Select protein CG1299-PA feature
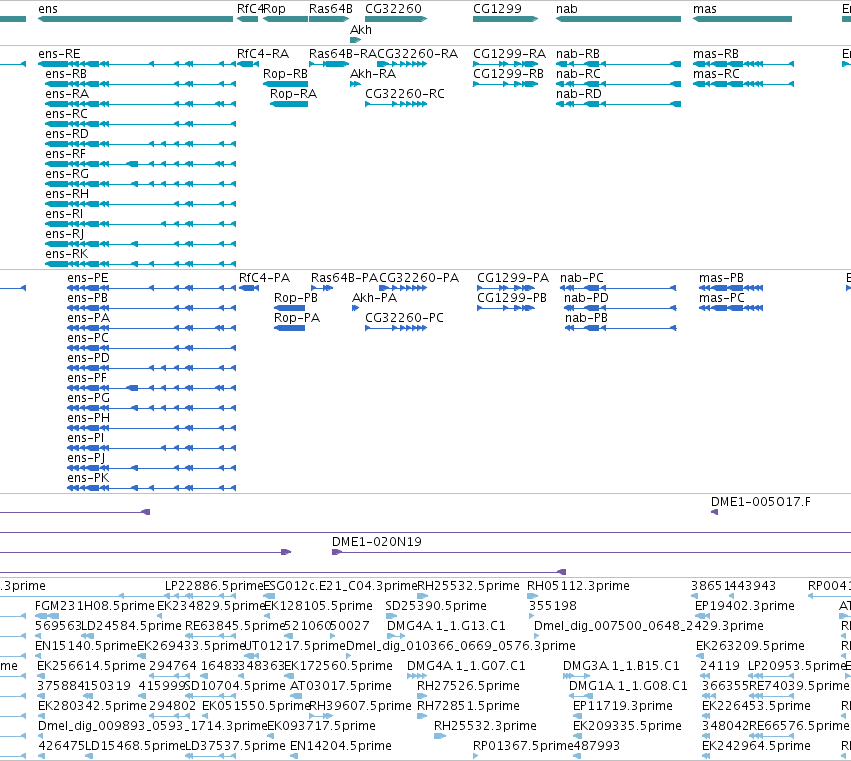 [x=506, y=288]
